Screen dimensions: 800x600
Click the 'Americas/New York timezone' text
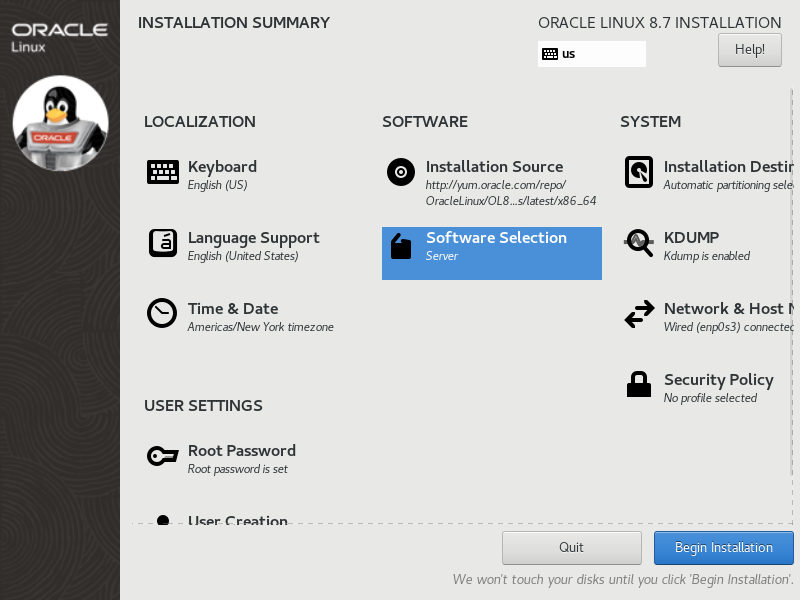coord(261,327)
